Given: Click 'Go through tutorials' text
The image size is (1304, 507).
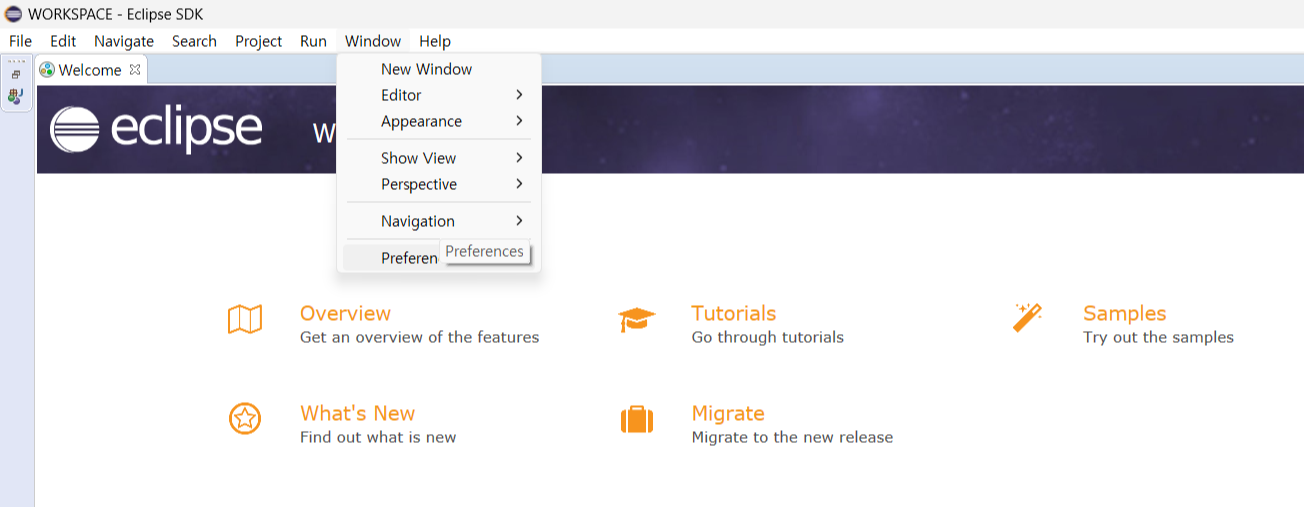Looking at the screenshot, I should (767, 338).
